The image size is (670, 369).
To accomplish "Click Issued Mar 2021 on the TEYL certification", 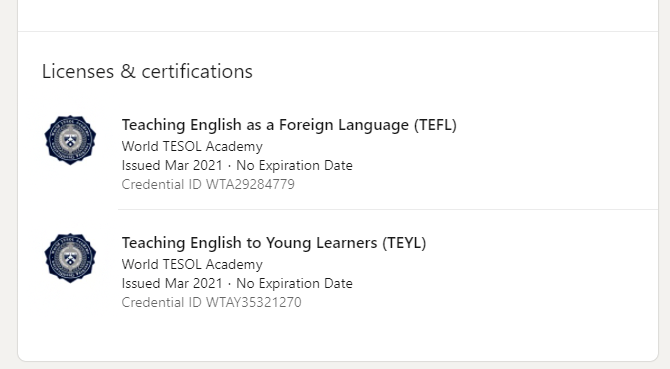I will tap(172, 283).
